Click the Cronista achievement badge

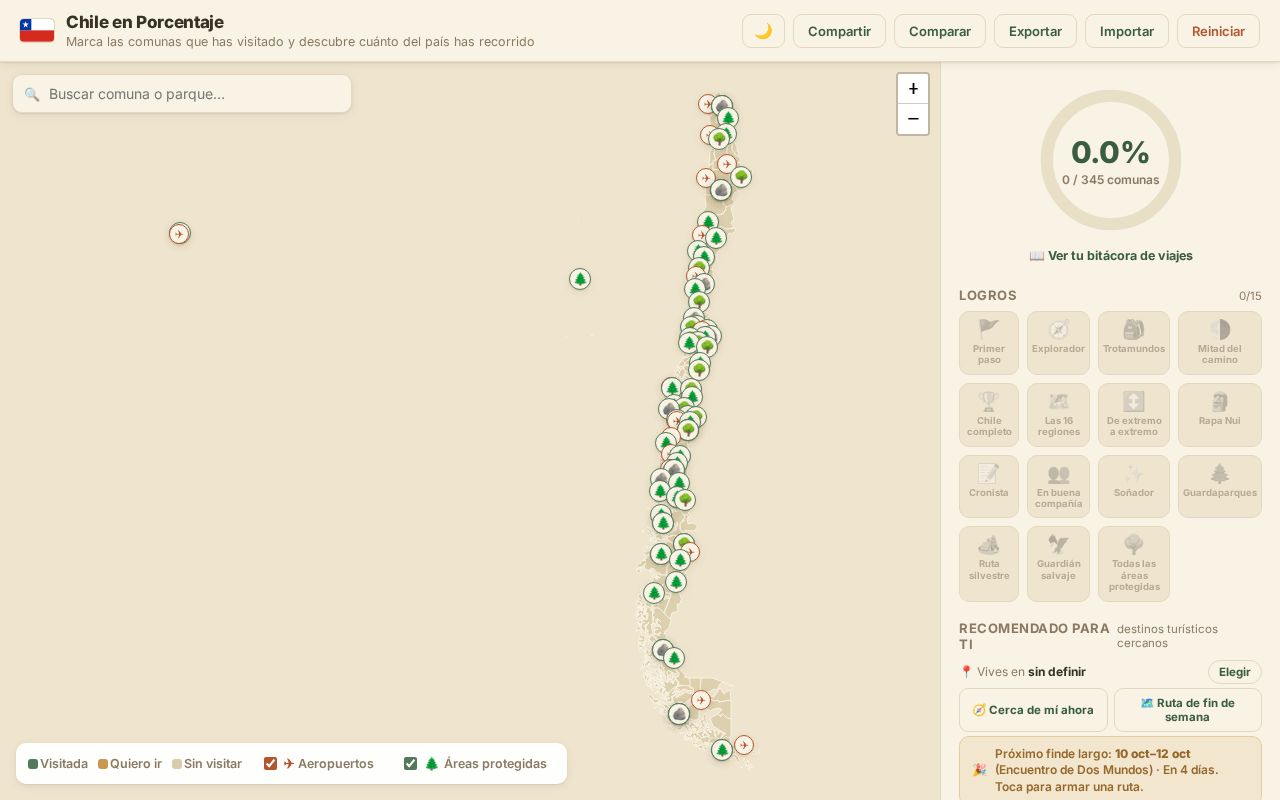pyautogui.click(x=989, y=487)
